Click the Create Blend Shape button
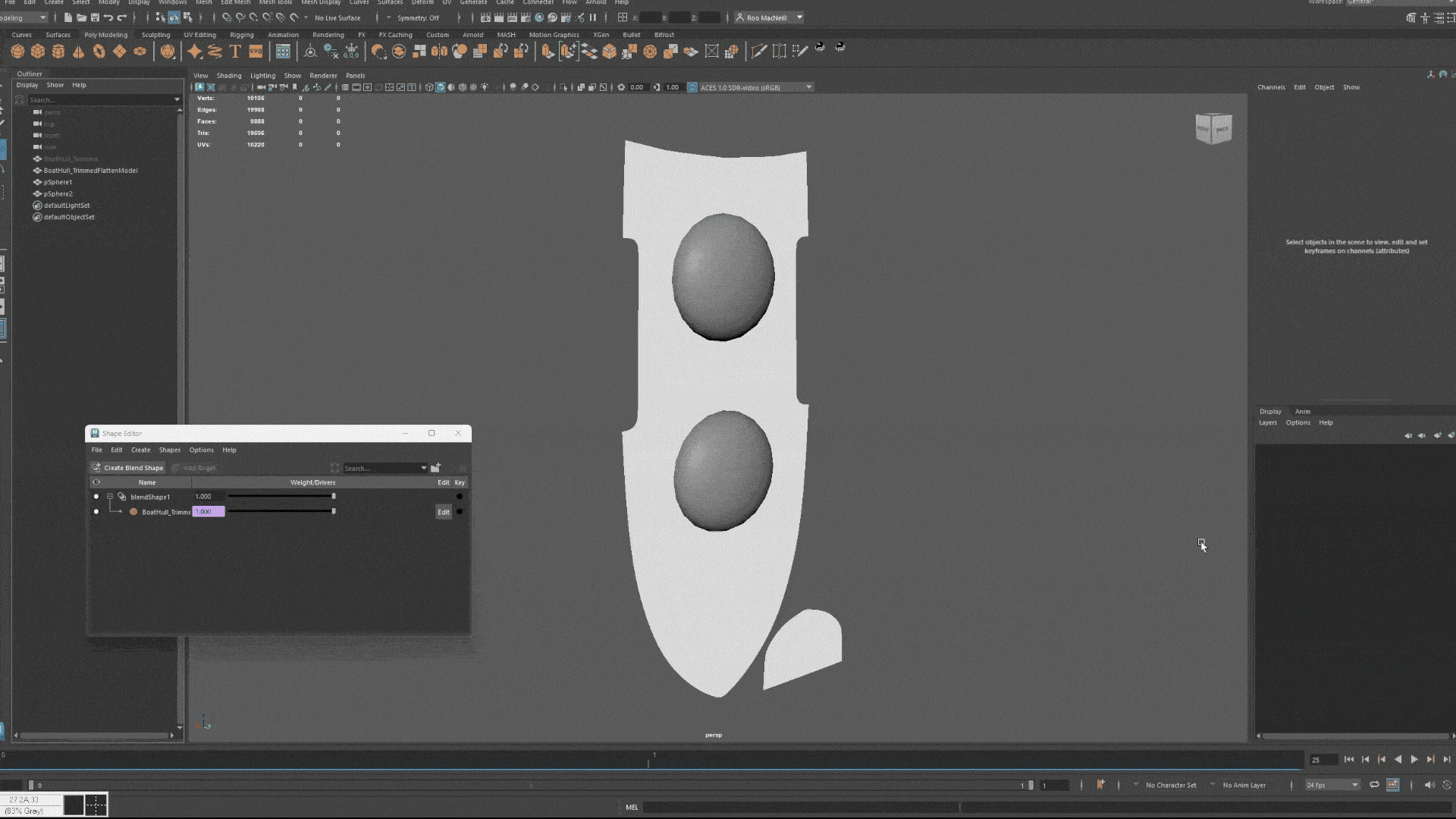Screen dimensions: 1456x819 pyautogui.click(x=127, y=468)
